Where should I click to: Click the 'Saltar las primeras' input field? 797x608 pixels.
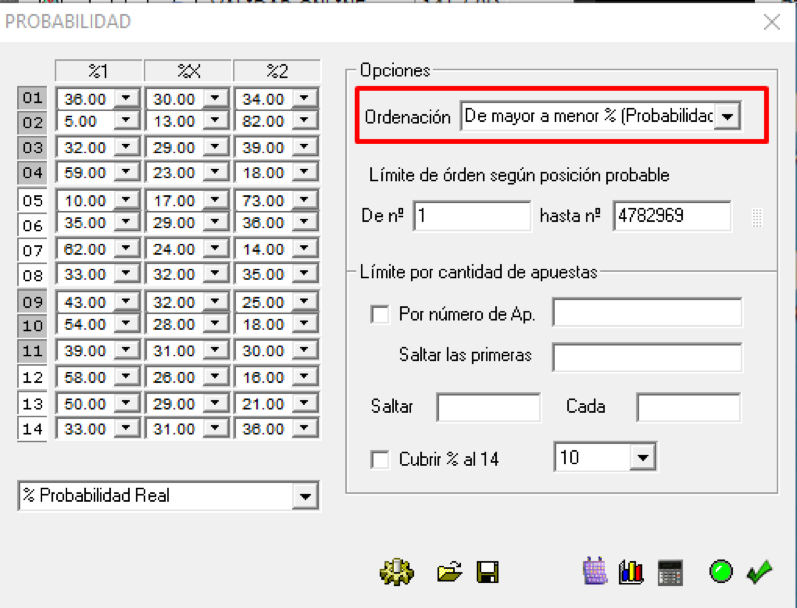point(647,357)
